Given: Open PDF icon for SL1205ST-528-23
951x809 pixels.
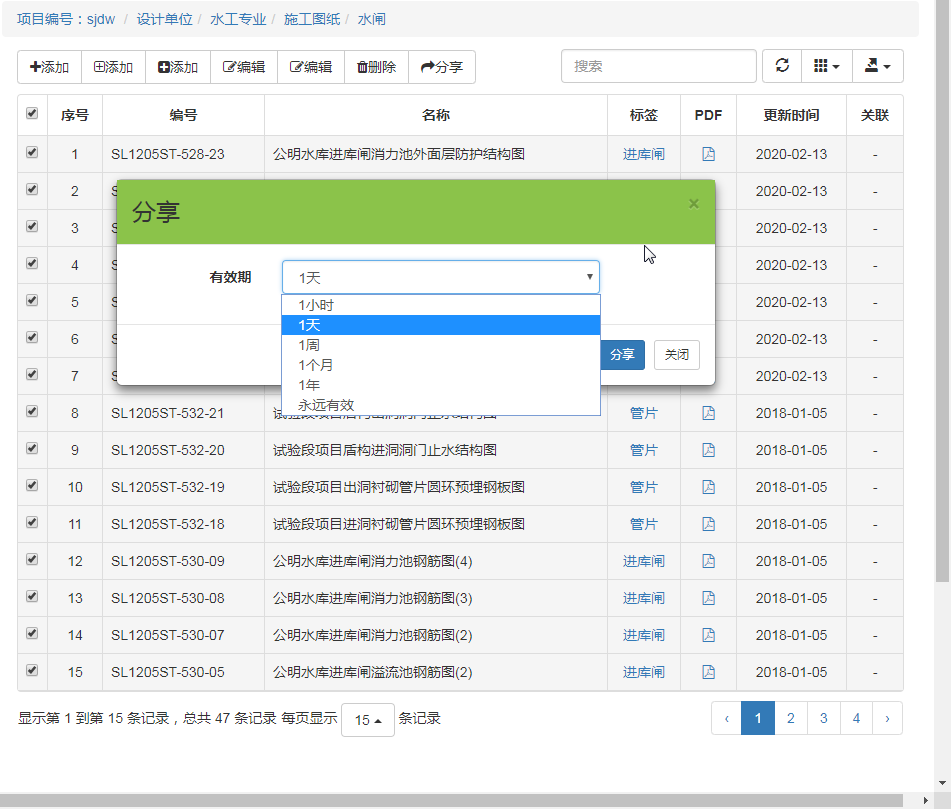Looking at the screenshot, I should coord(708,154).
